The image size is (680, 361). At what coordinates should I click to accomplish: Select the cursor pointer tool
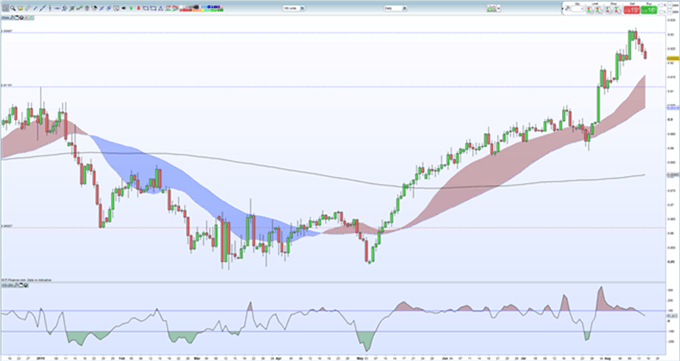coord(5,8)
